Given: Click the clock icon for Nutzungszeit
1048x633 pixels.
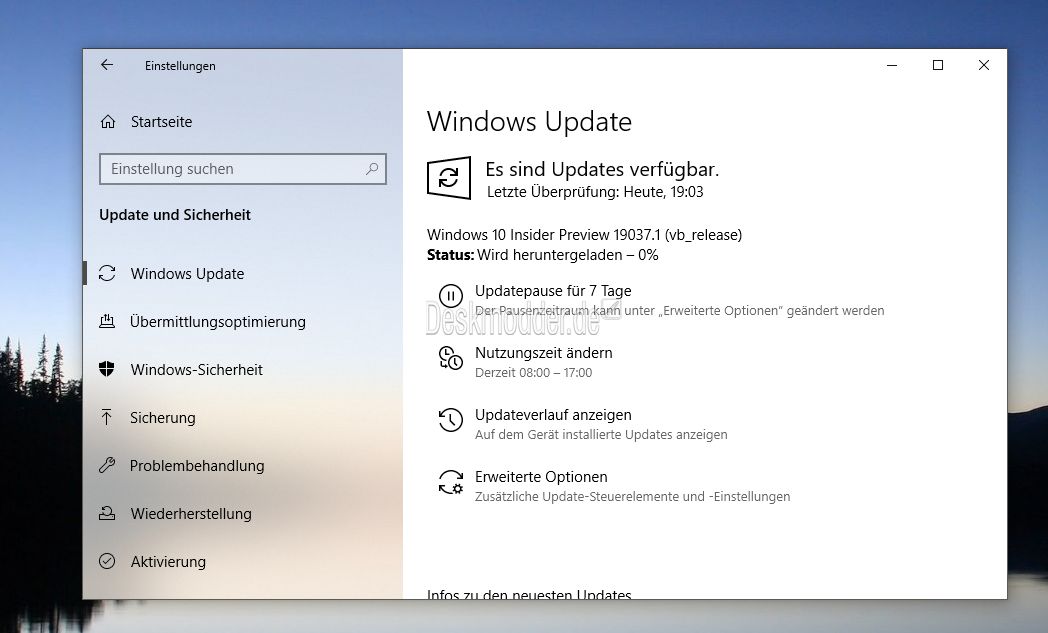Looking at the screenshot, I should [x=450, y=358].
